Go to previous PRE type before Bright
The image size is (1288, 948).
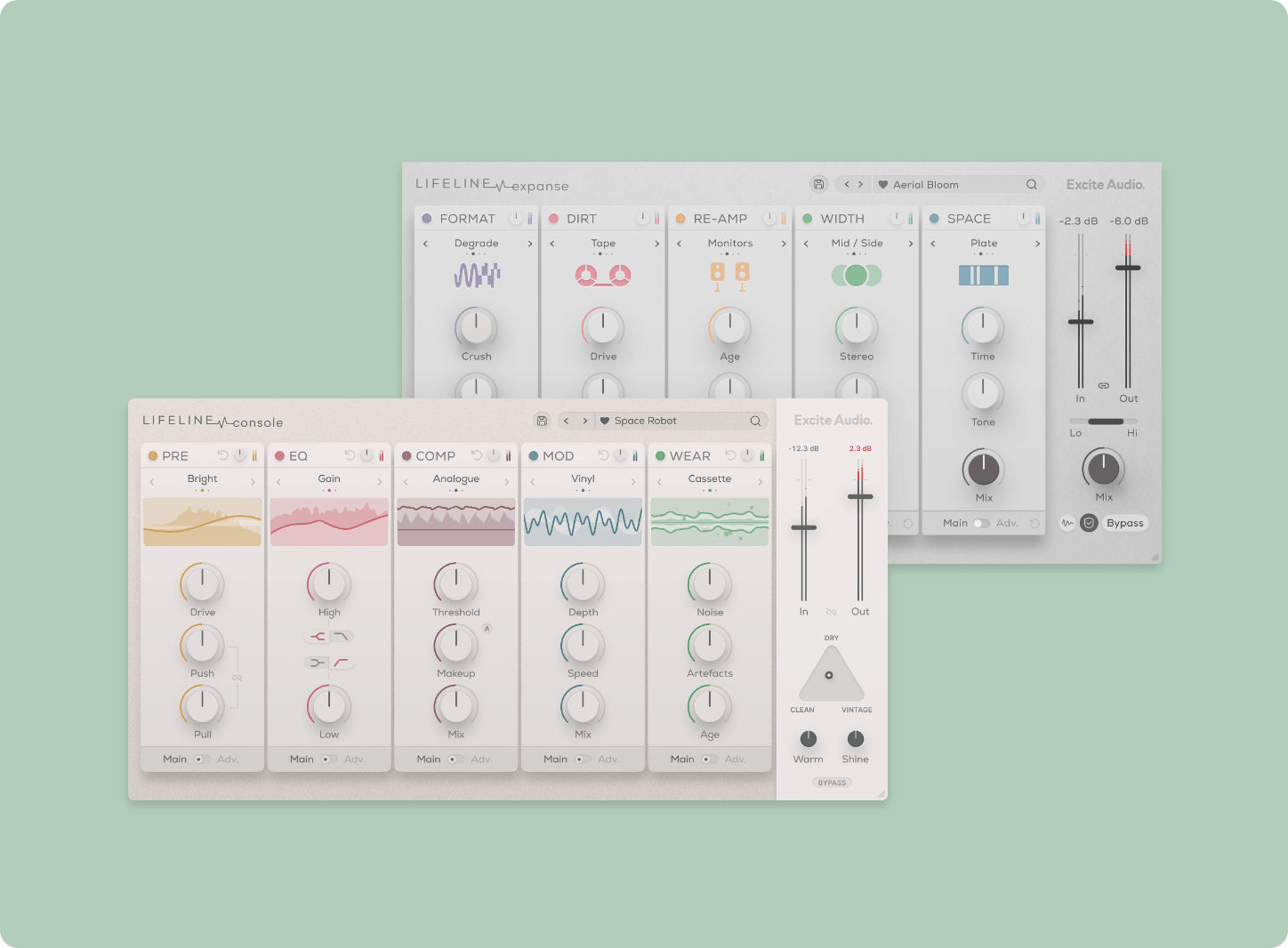pyautogui.click(x=152, y=481)
